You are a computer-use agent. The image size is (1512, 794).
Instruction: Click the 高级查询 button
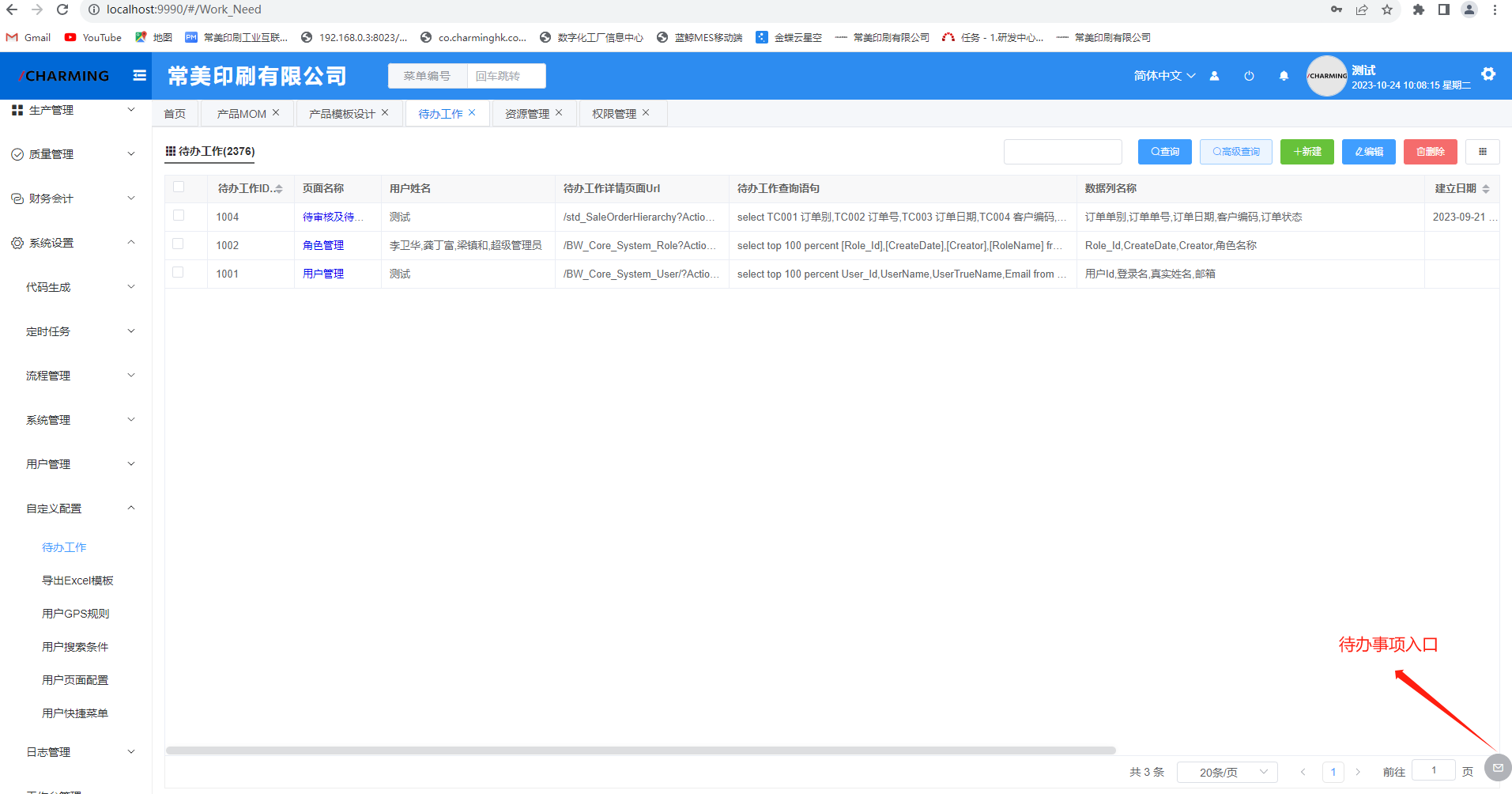pyautogui.click(x=1236, y=152)
